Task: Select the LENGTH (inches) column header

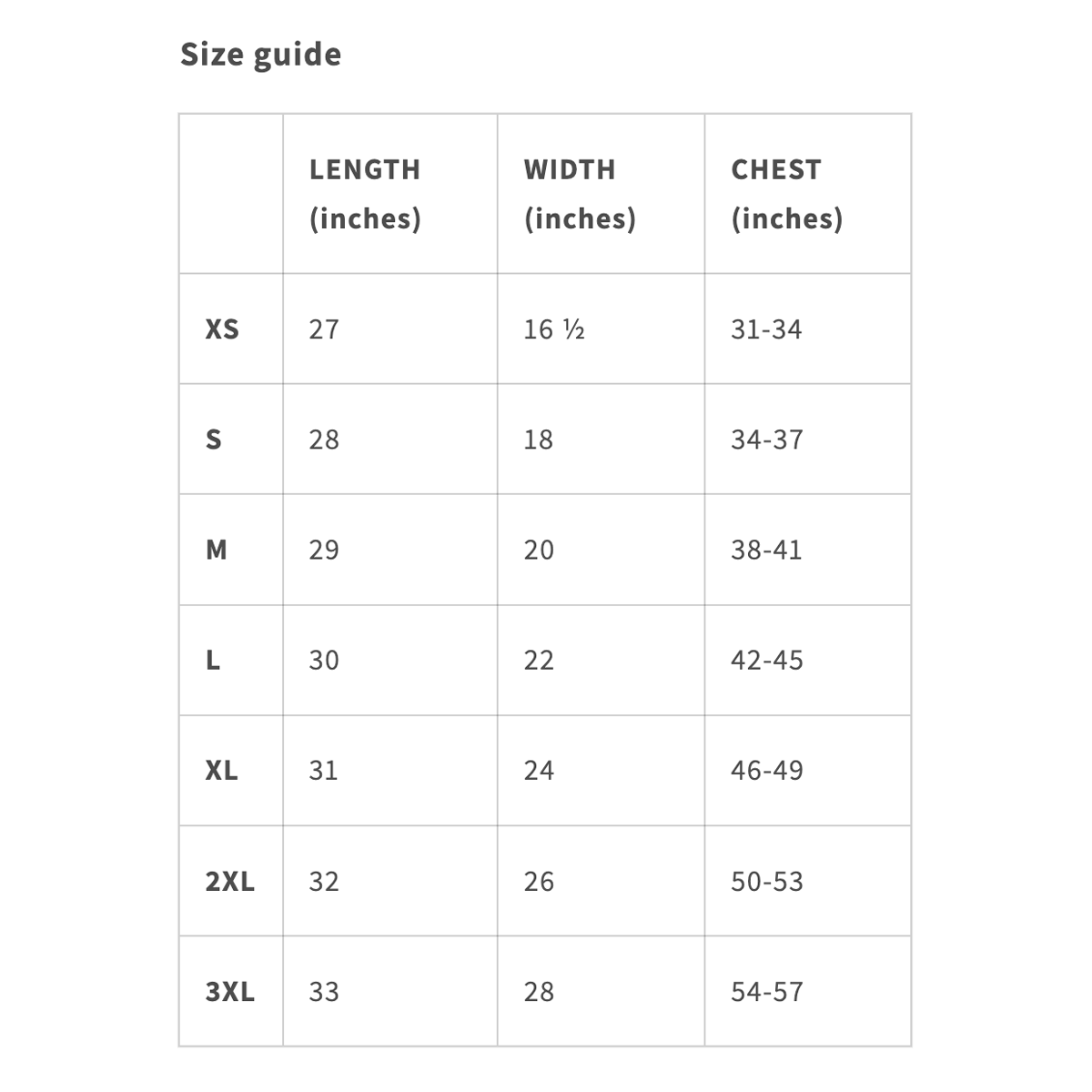Action: (x=365, y=194)
